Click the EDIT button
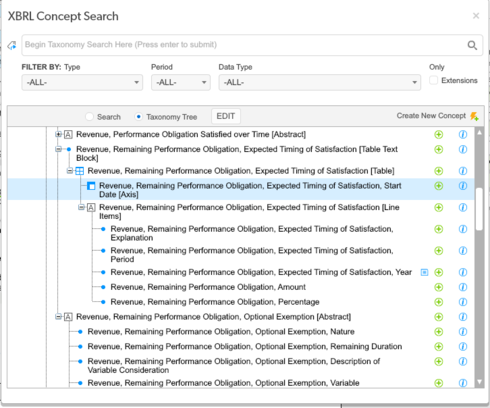 click(x=226, y=116)
